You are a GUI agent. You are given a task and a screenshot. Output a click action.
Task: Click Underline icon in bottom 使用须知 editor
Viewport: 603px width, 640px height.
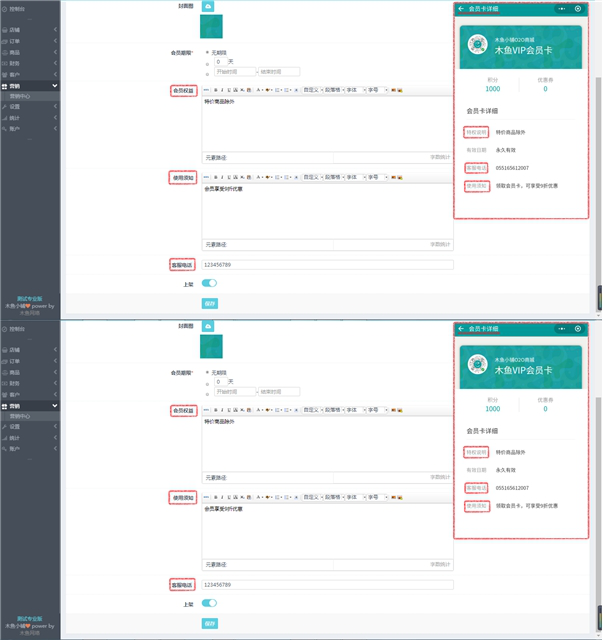[x=228, y=496]
